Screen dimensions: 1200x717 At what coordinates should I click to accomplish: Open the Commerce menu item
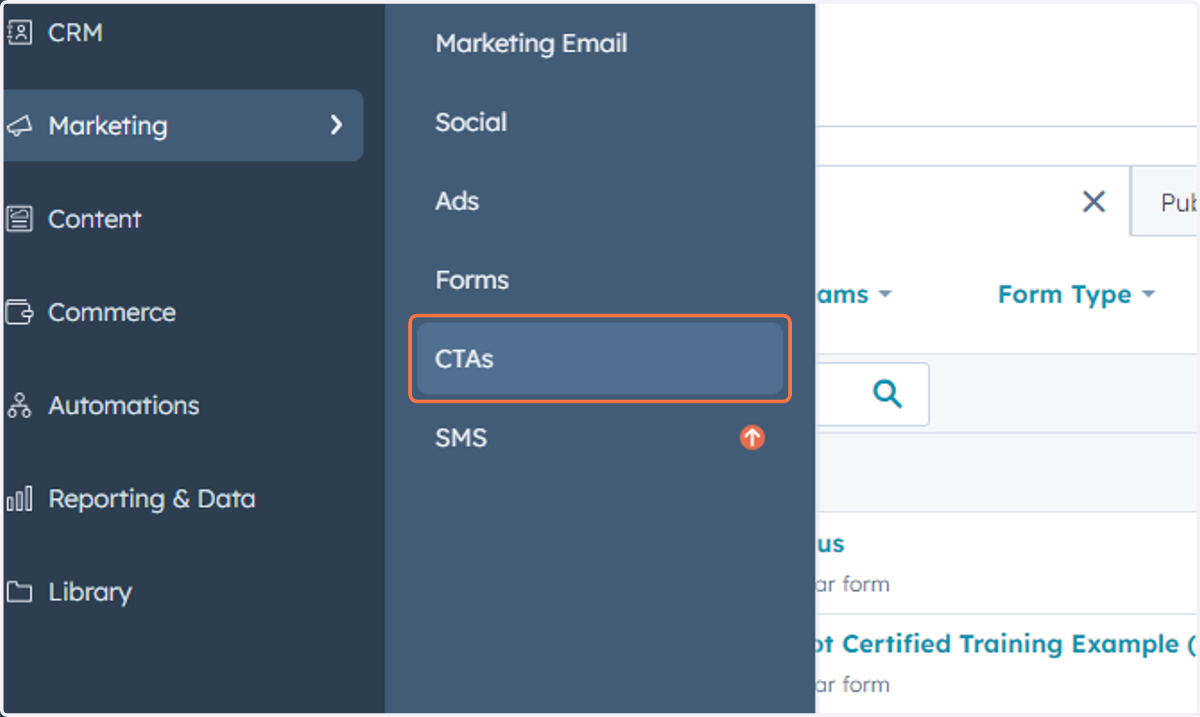click(x=111, y=312)
